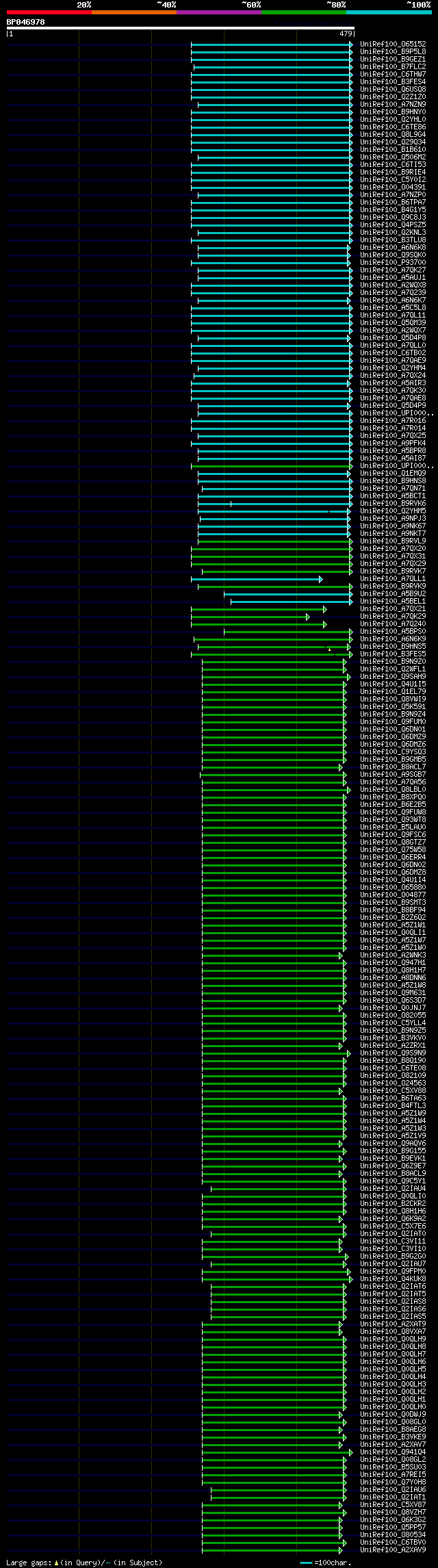The width and height of the screenshot is (438, 1568).
Task: Select UniRef100_A9PFK4 label
Action: [393, 444]
